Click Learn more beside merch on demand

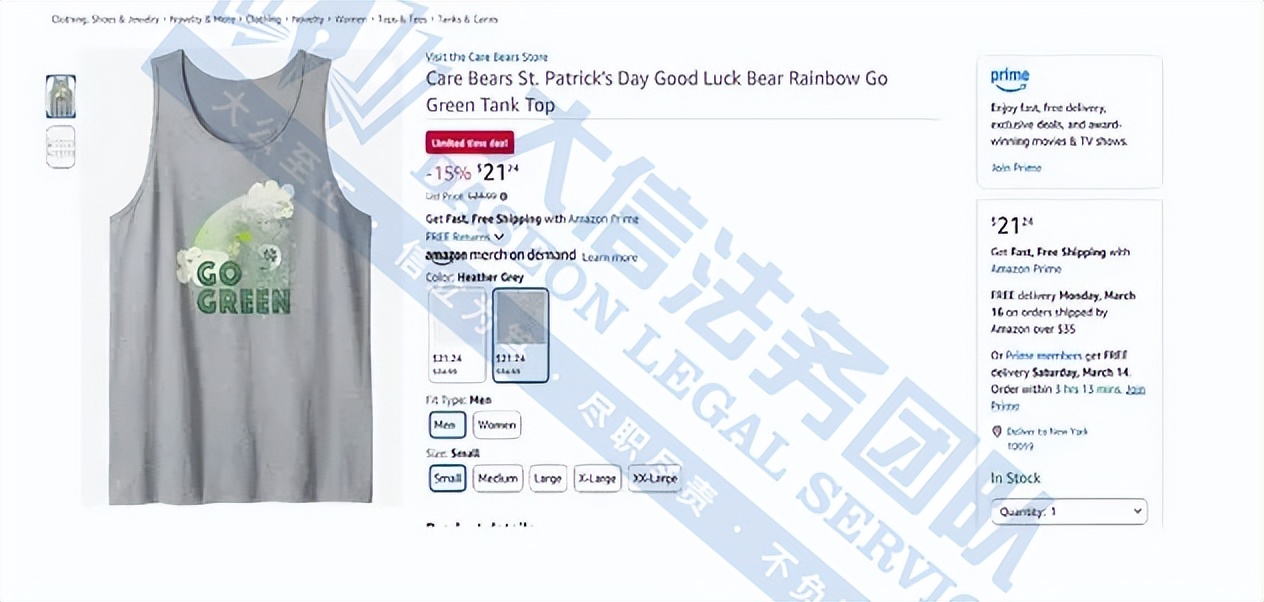coord(609,257)
